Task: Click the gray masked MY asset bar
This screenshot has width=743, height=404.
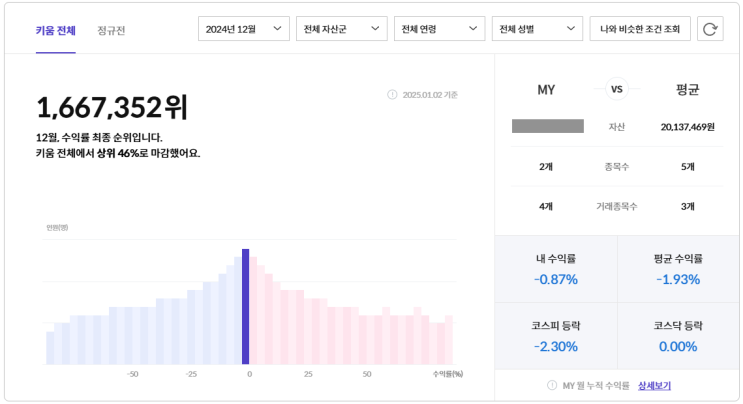Action: (547, 126)
